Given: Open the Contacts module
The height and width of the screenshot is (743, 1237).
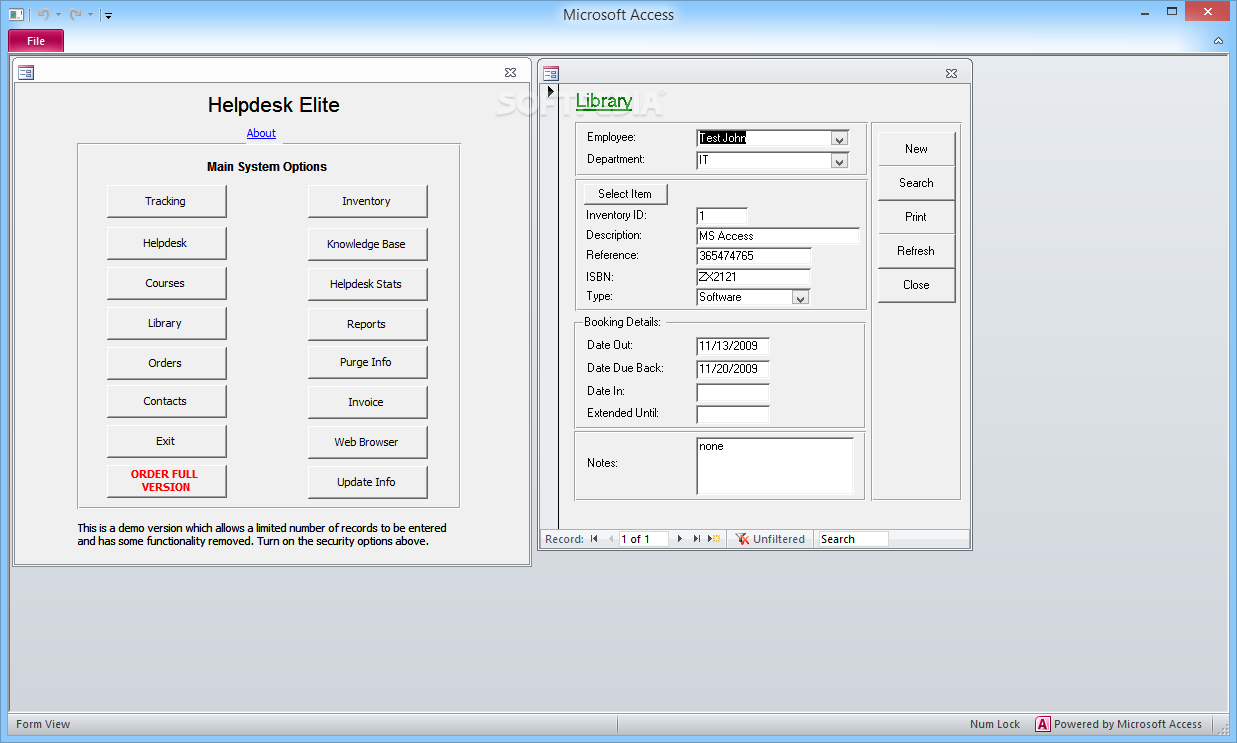Looking at the screenshot, I should coord(166,401).
